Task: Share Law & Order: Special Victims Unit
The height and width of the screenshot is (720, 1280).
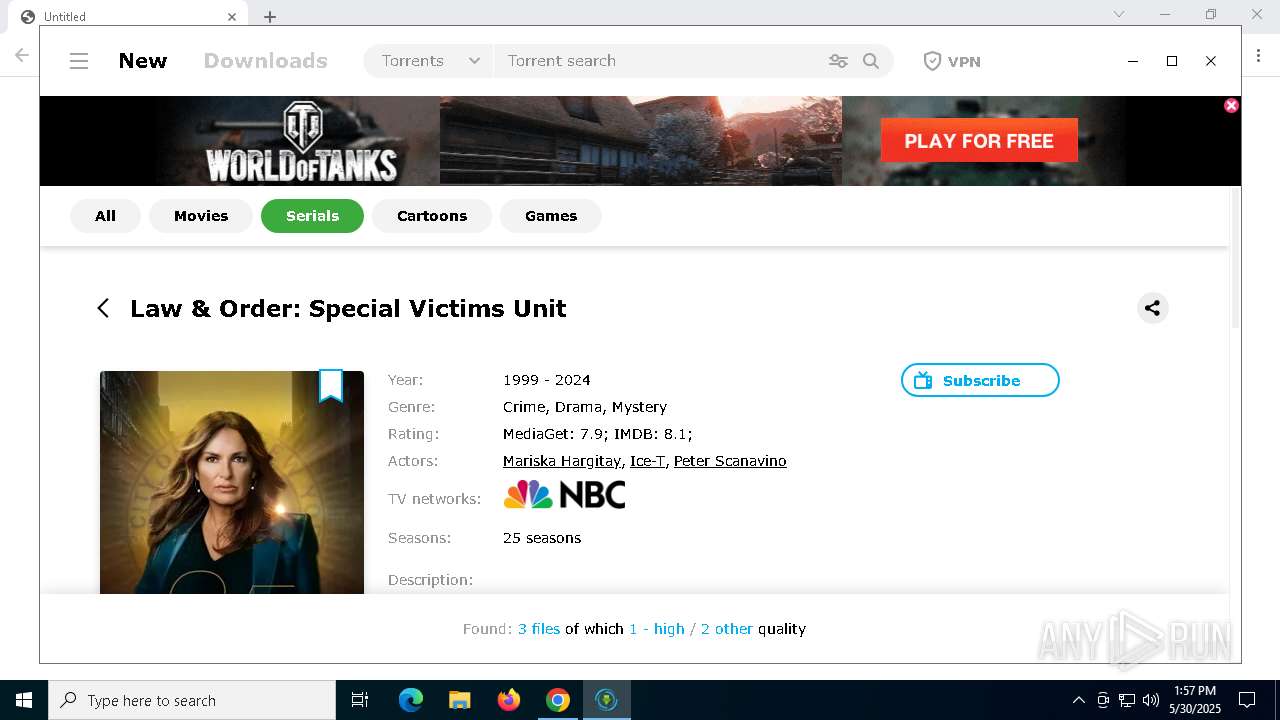Action: pos(1153,308)
